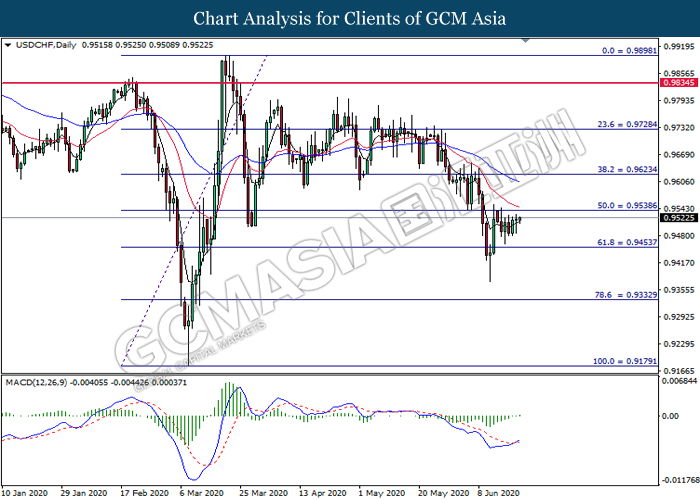Click the Fibonacci label 0.0 = 0.98981
This screenshot has width=700, height=500.
[629, 51]
